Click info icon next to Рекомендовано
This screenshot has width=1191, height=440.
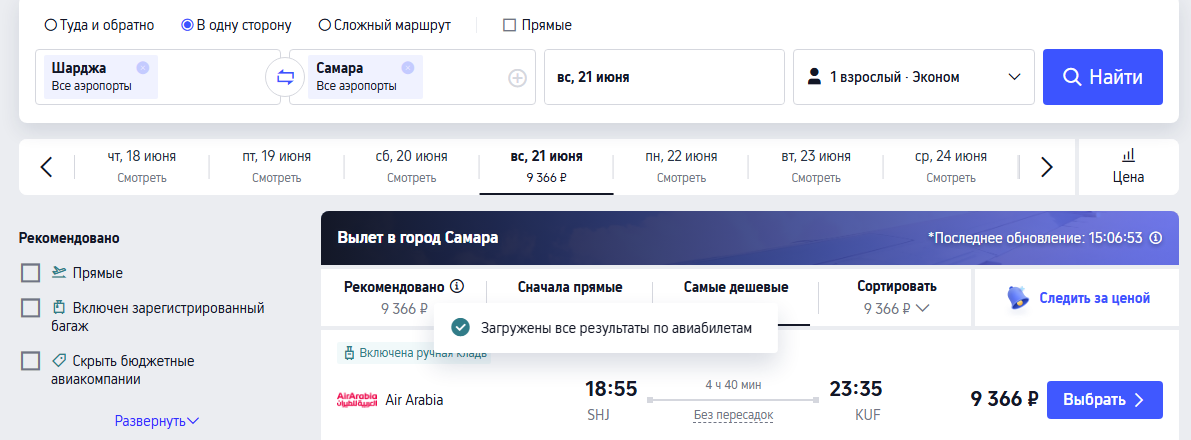click(457, 286)
